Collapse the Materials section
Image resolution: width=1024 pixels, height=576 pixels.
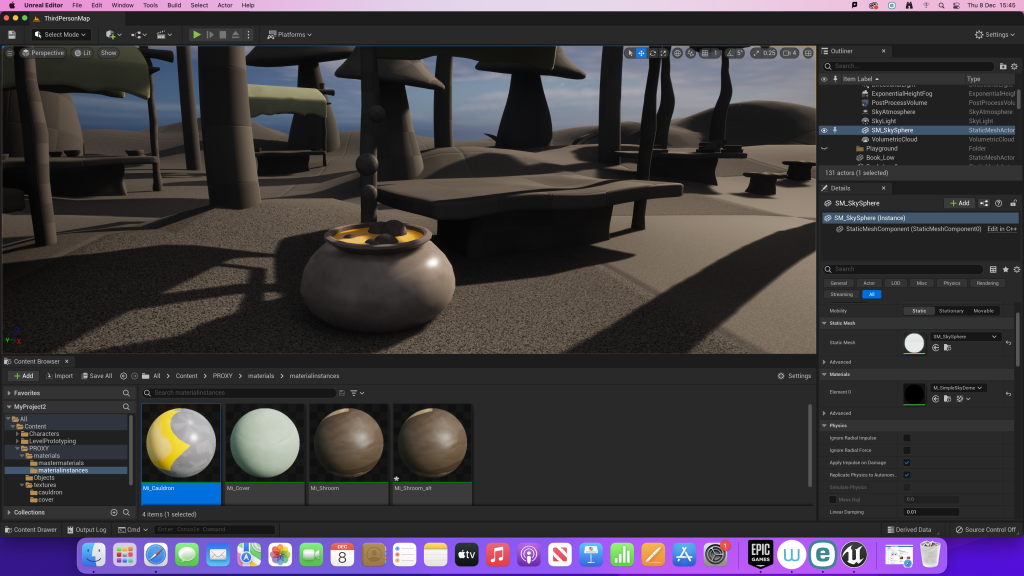(x=824, y=374)
